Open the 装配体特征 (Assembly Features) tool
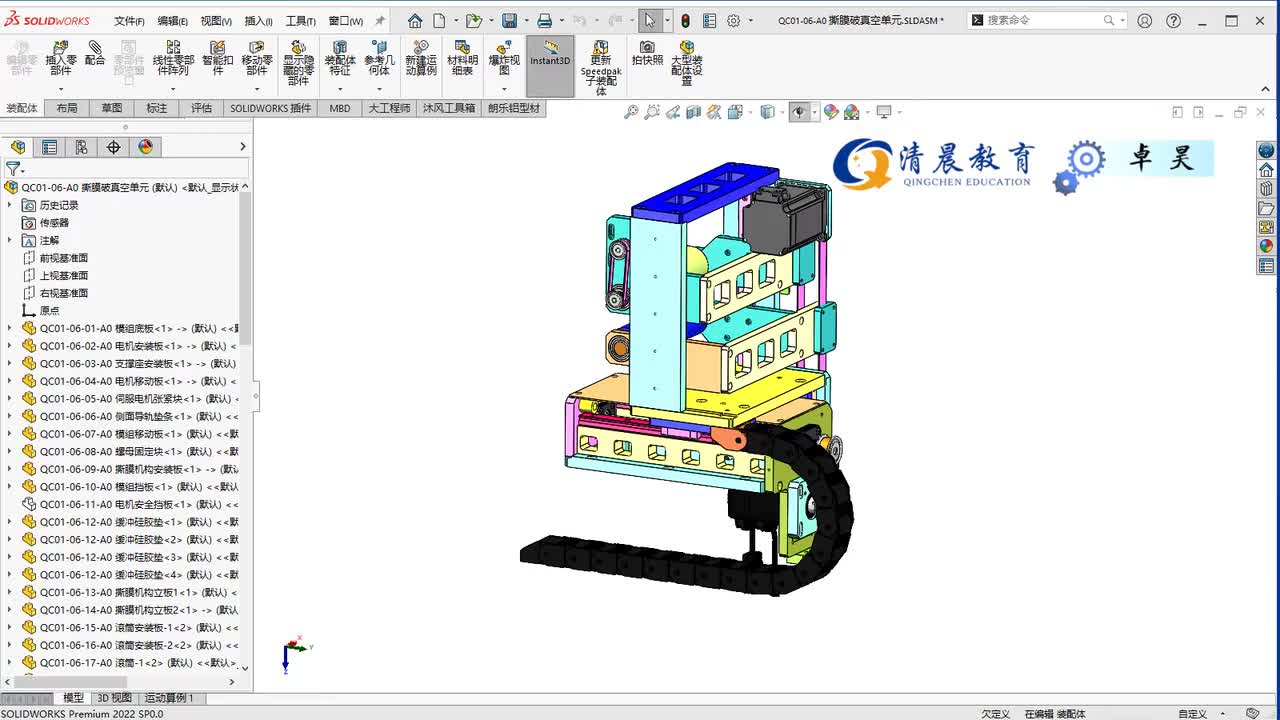 [x=340, y=59]
